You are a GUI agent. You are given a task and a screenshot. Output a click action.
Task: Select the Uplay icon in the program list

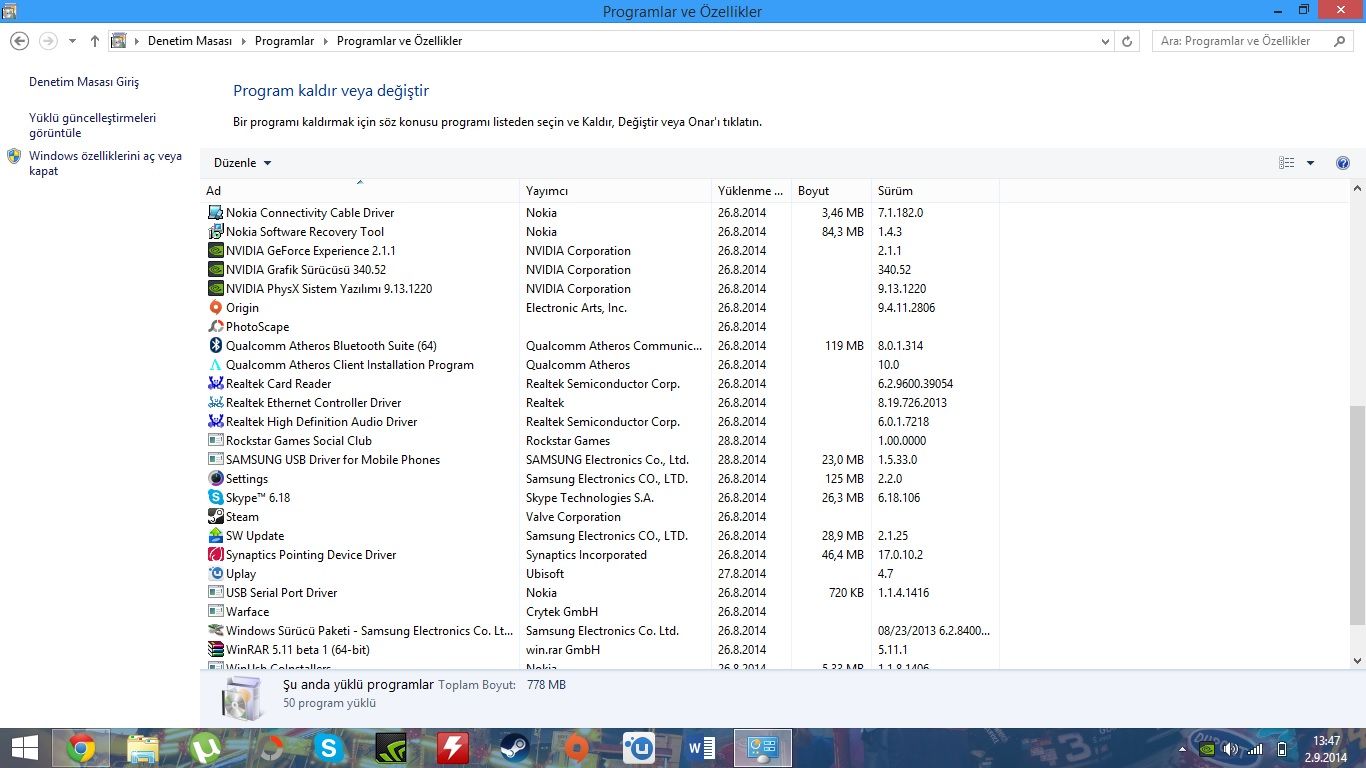coord(215,574)
